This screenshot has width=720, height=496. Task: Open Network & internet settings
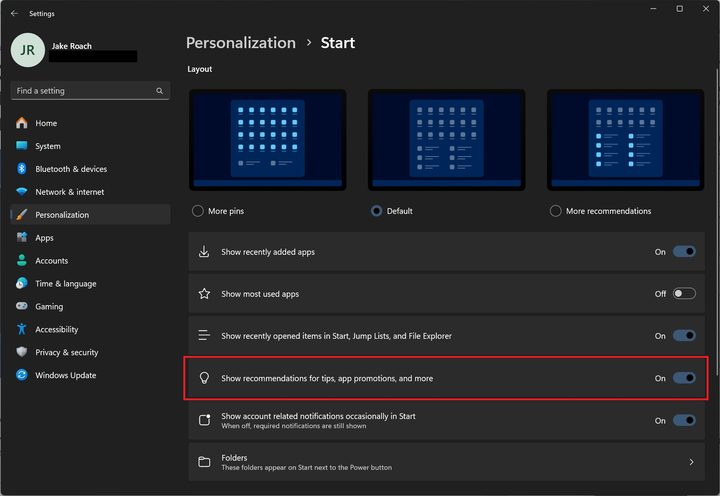[x=90, y=192]
